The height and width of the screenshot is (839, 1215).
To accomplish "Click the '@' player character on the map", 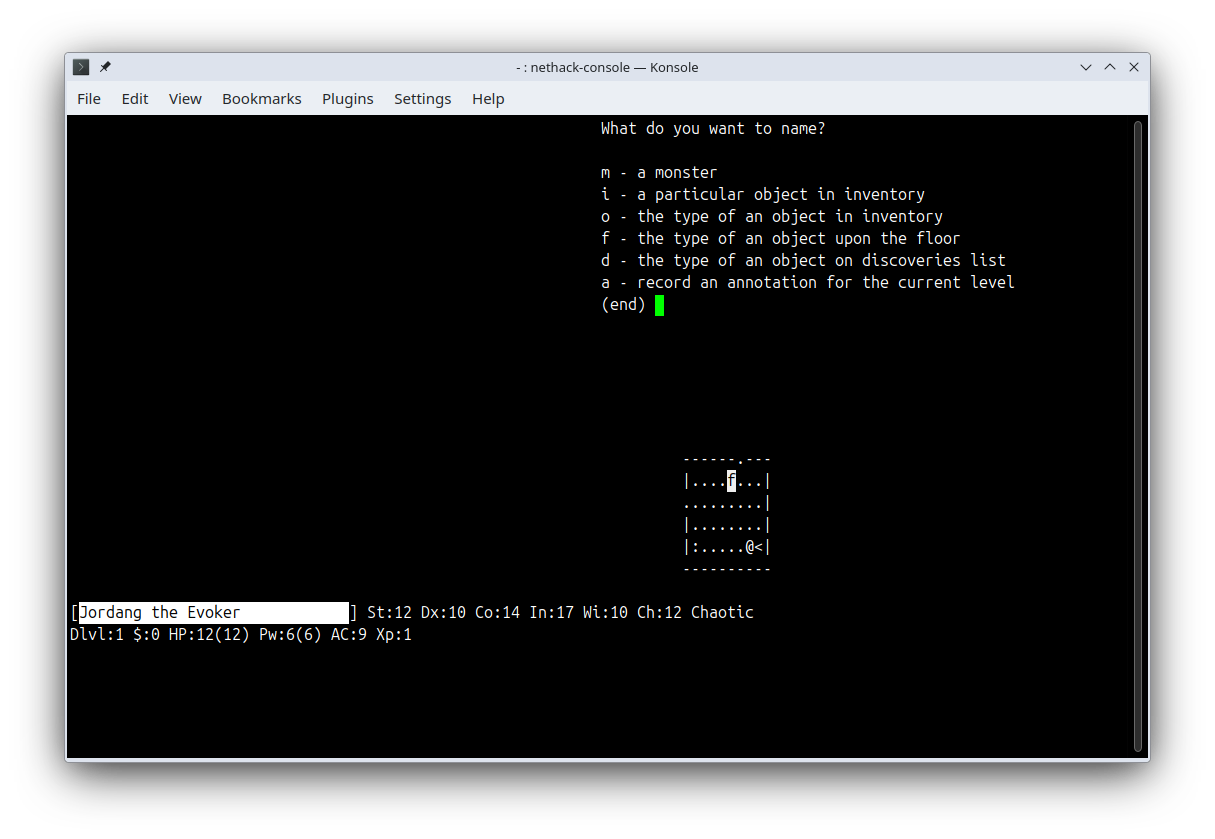I will point(749,547).
